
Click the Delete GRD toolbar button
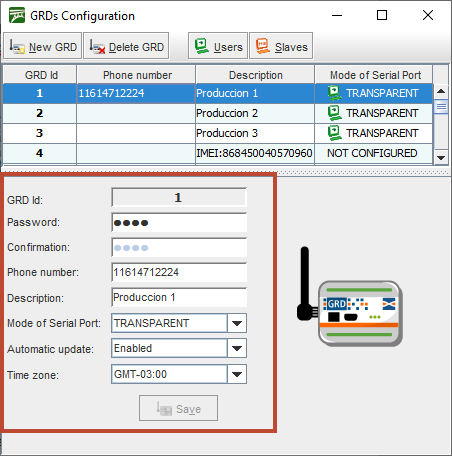126,46
